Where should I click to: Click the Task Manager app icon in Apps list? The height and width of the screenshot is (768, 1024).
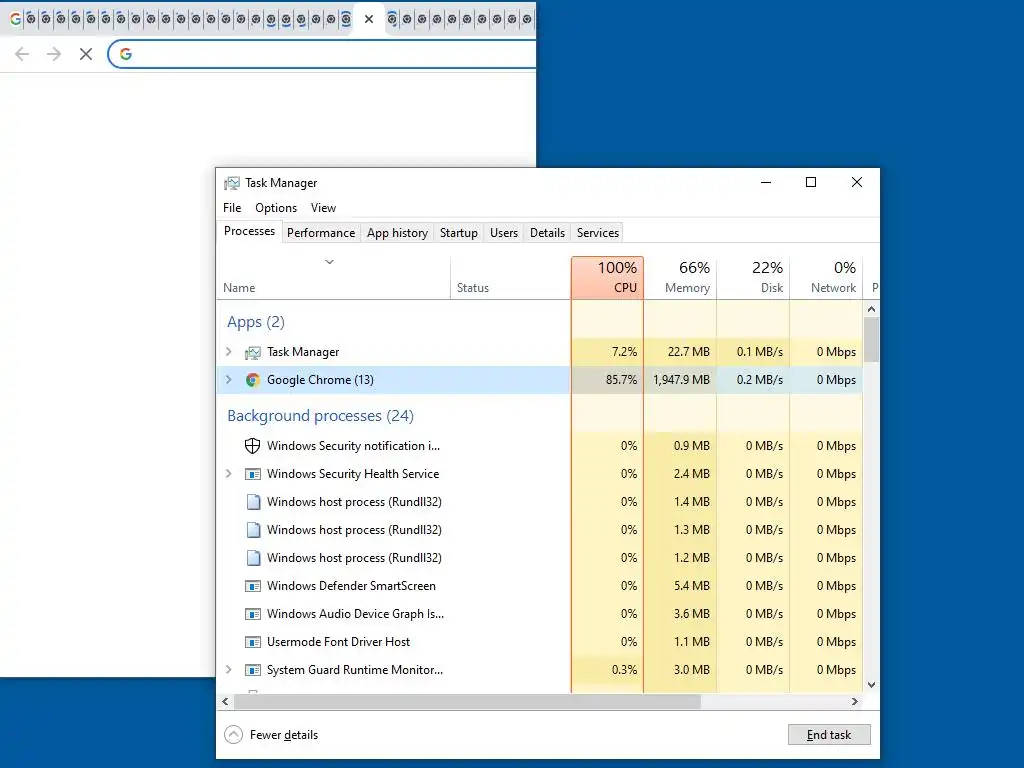click(x=253, y=353)
